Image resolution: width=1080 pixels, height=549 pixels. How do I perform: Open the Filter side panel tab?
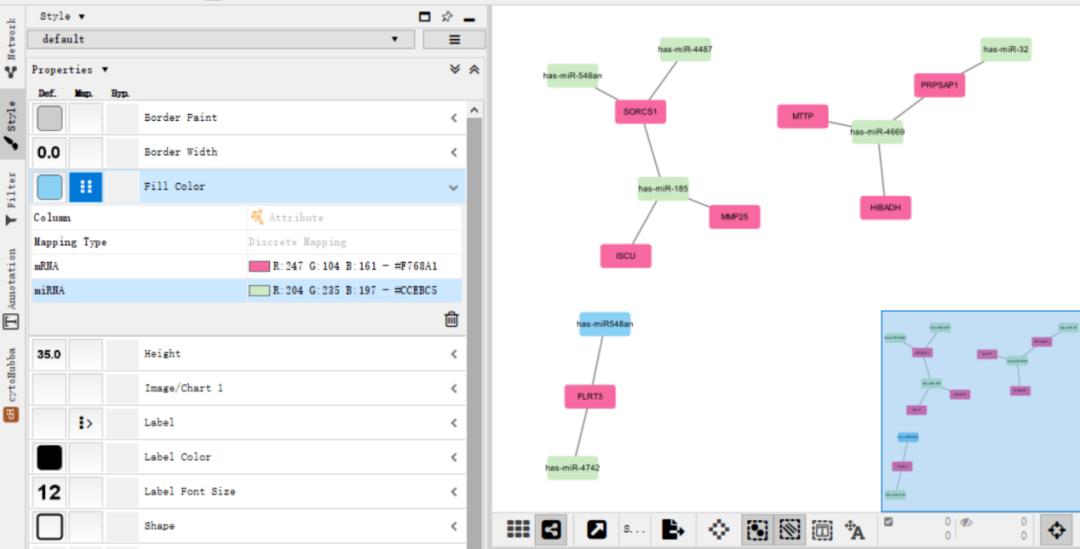tap(11, 198)
